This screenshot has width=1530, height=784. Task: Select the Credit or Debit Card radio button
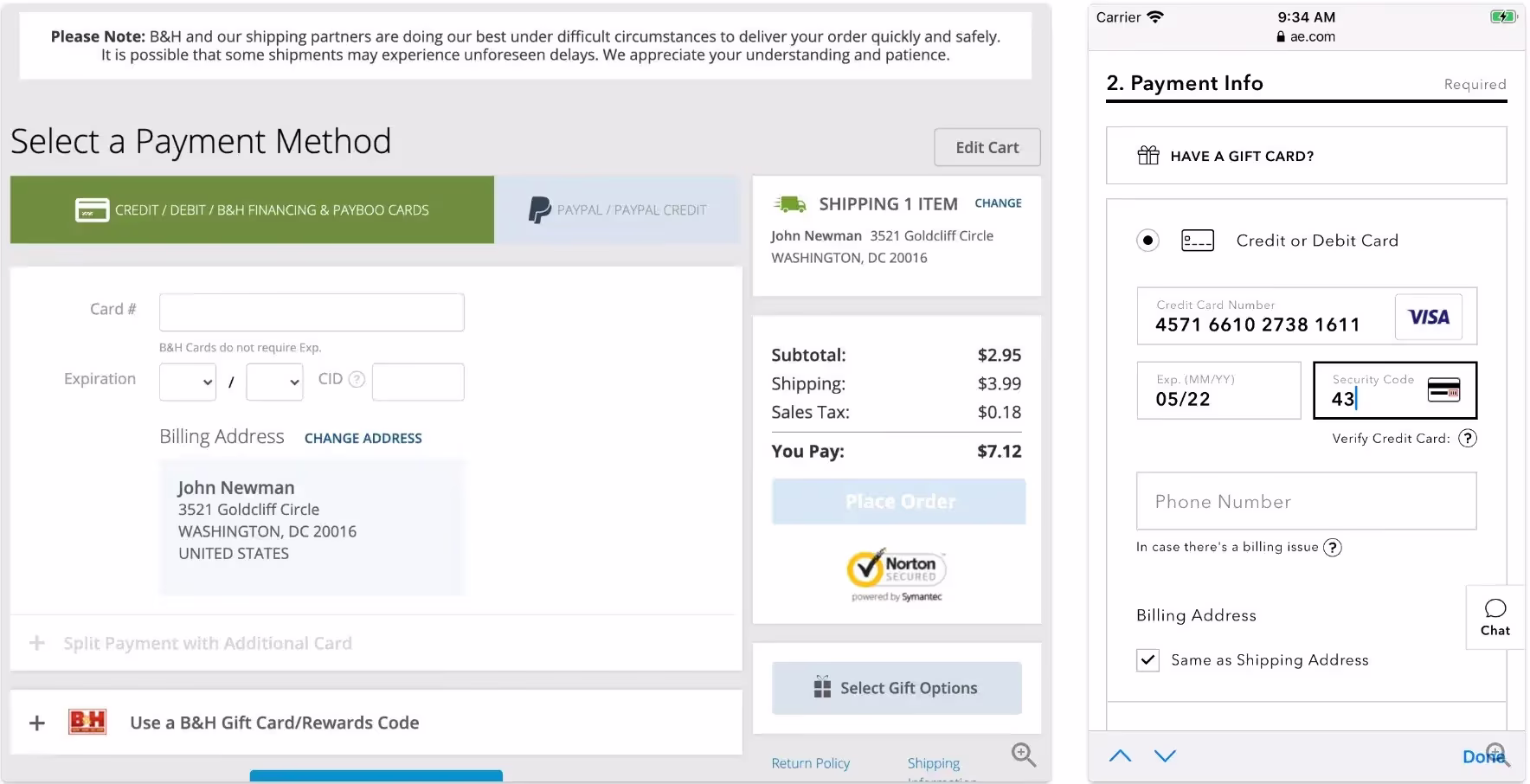click(1147, 241)
